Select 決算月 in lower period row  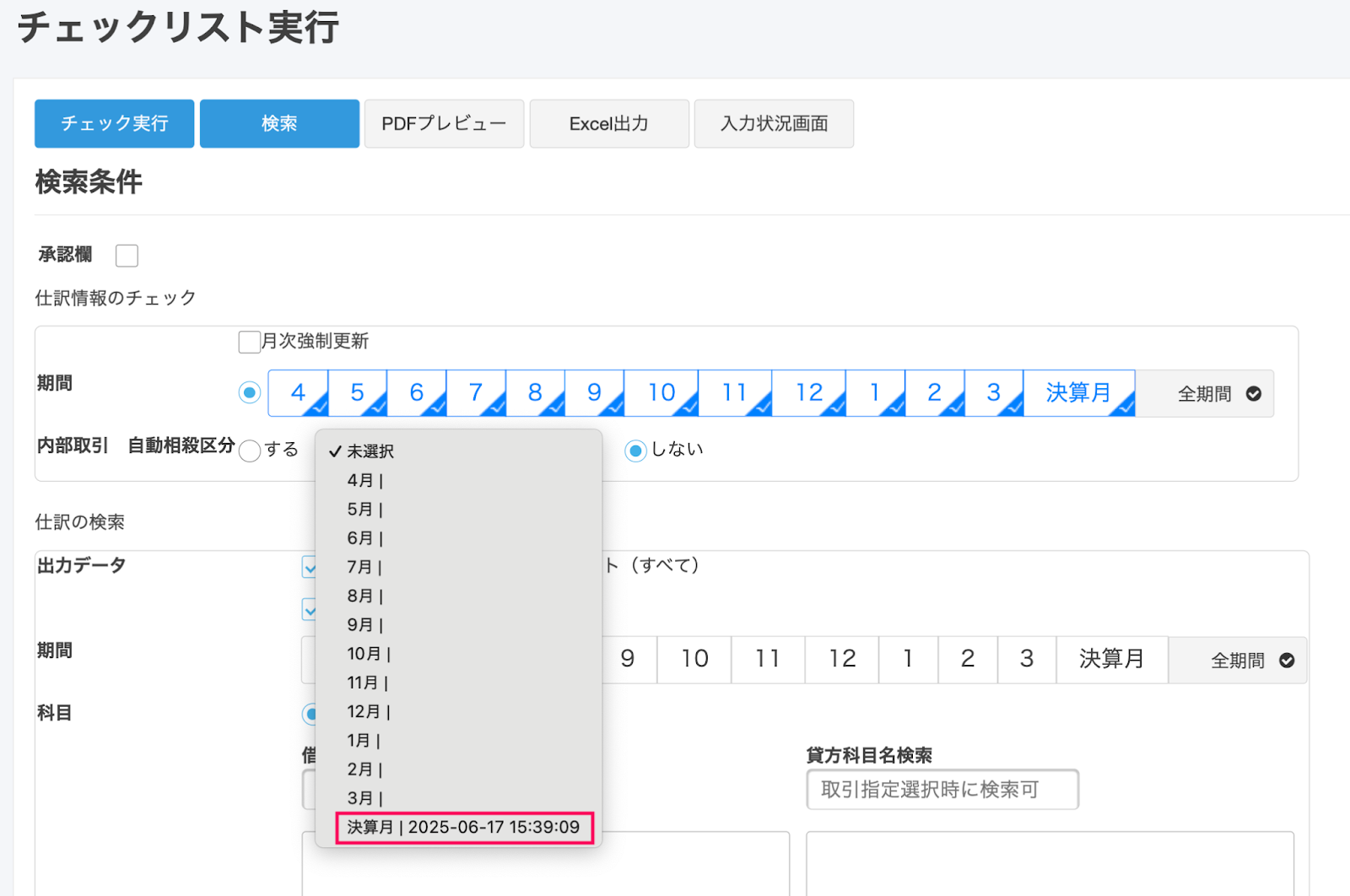pos(1111,659)
